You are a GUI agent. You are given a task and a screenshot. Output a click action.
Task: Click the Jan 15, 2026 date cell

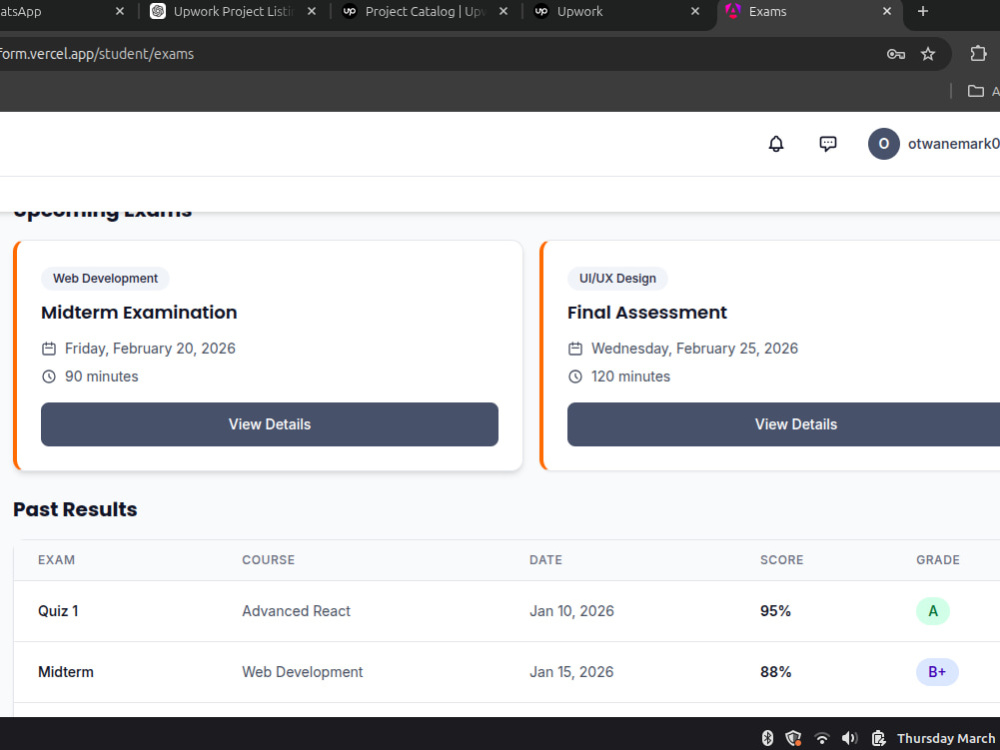point(571,672)
